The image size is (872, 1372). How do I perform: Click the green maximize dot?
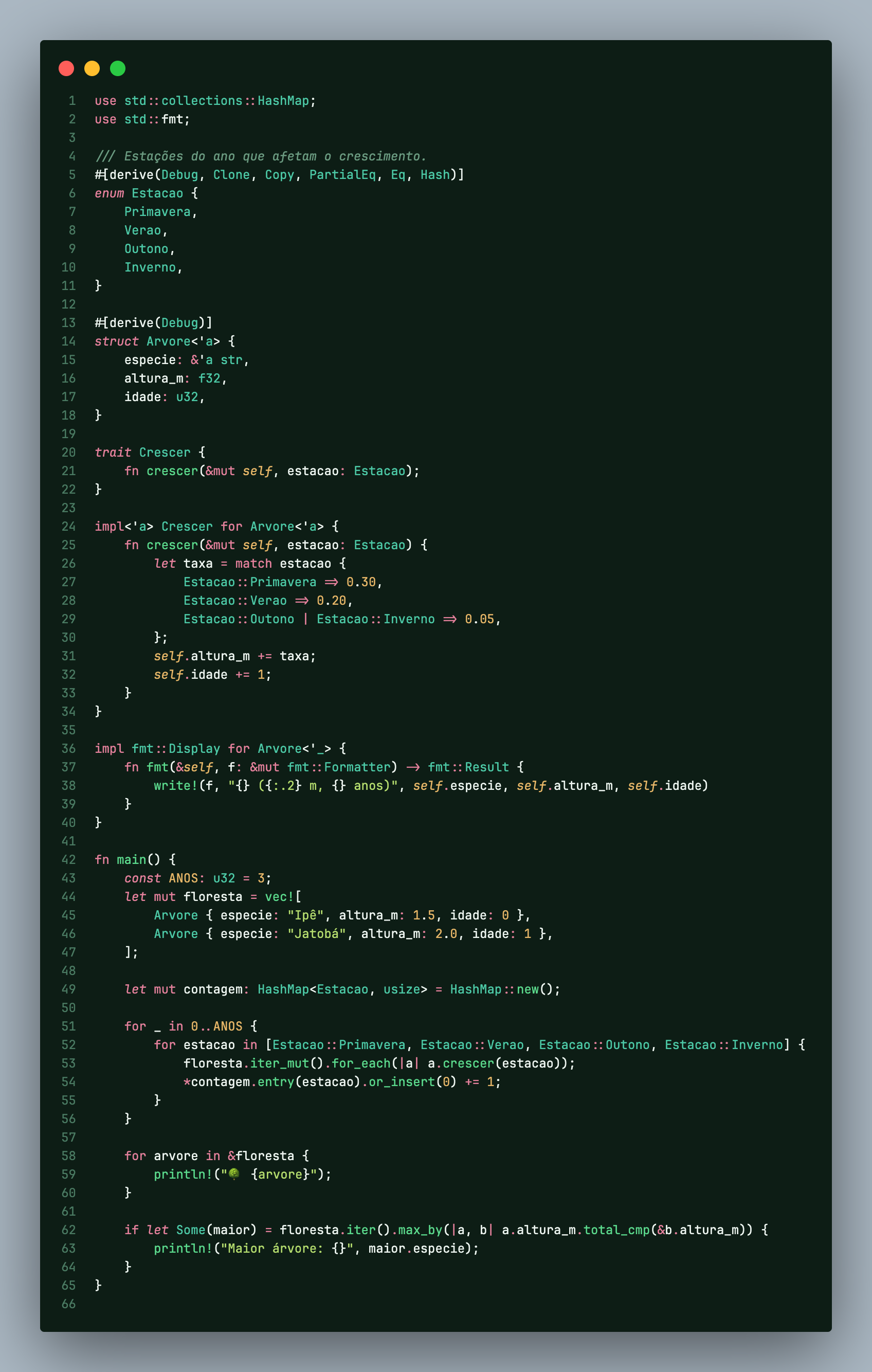point(118,68)
